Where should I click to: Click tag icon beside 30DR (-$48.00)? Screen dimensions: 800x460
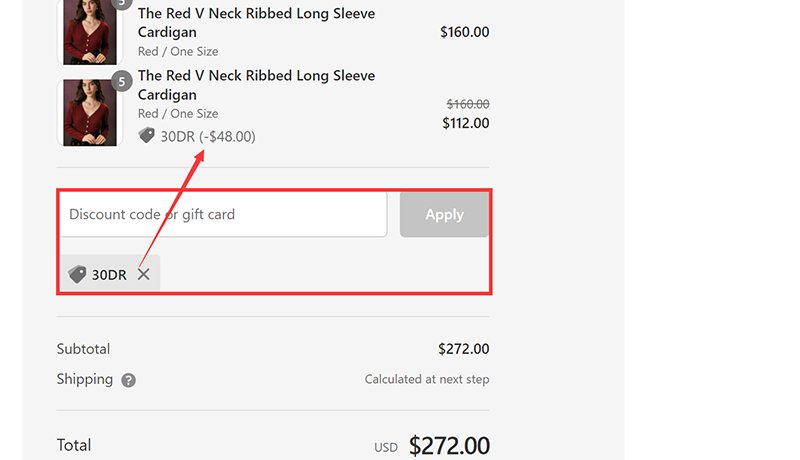146,136
